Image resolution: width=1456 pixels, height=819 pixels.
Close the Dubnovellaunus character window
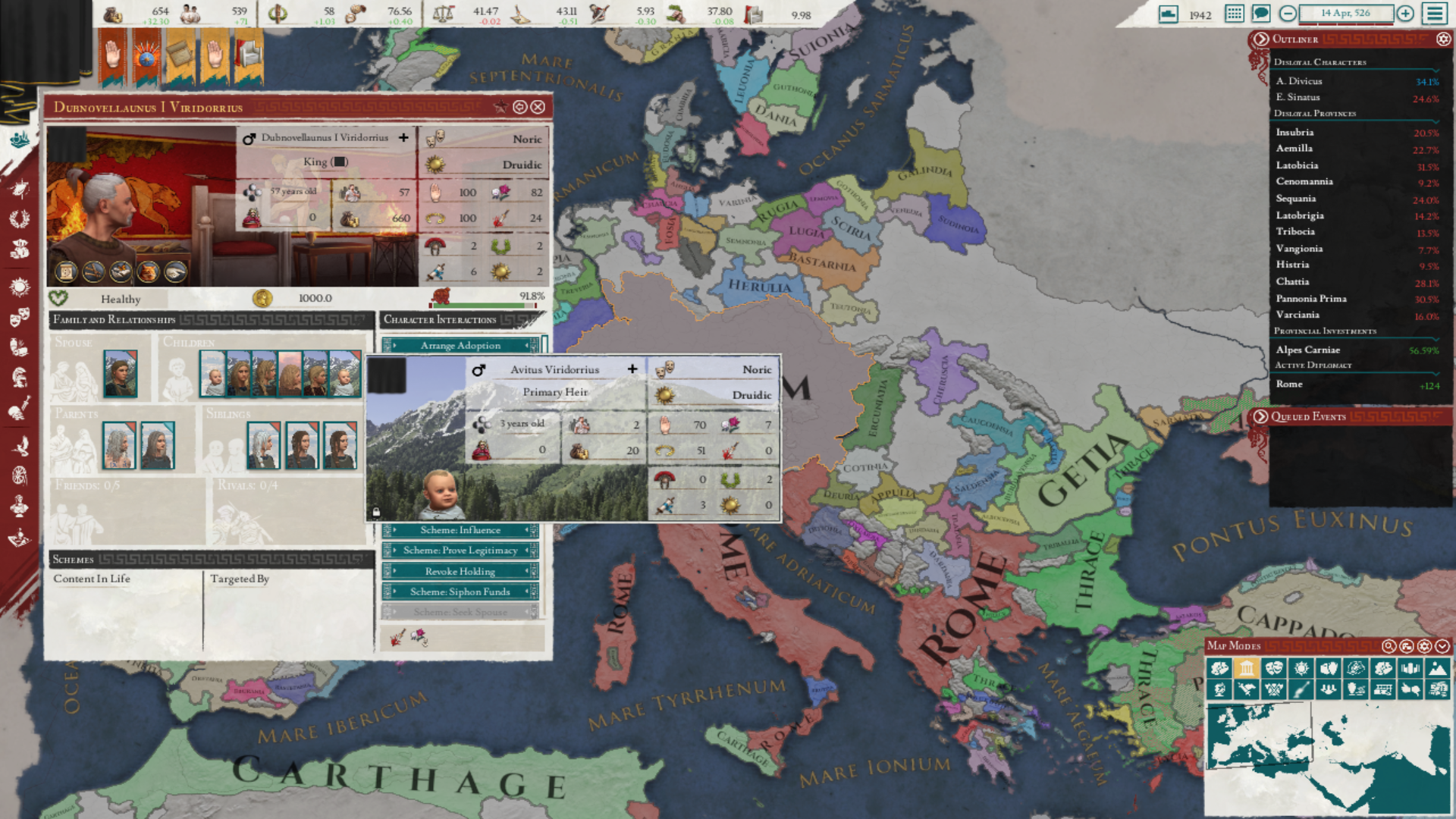pyautogui.click(x=538, y=107)
